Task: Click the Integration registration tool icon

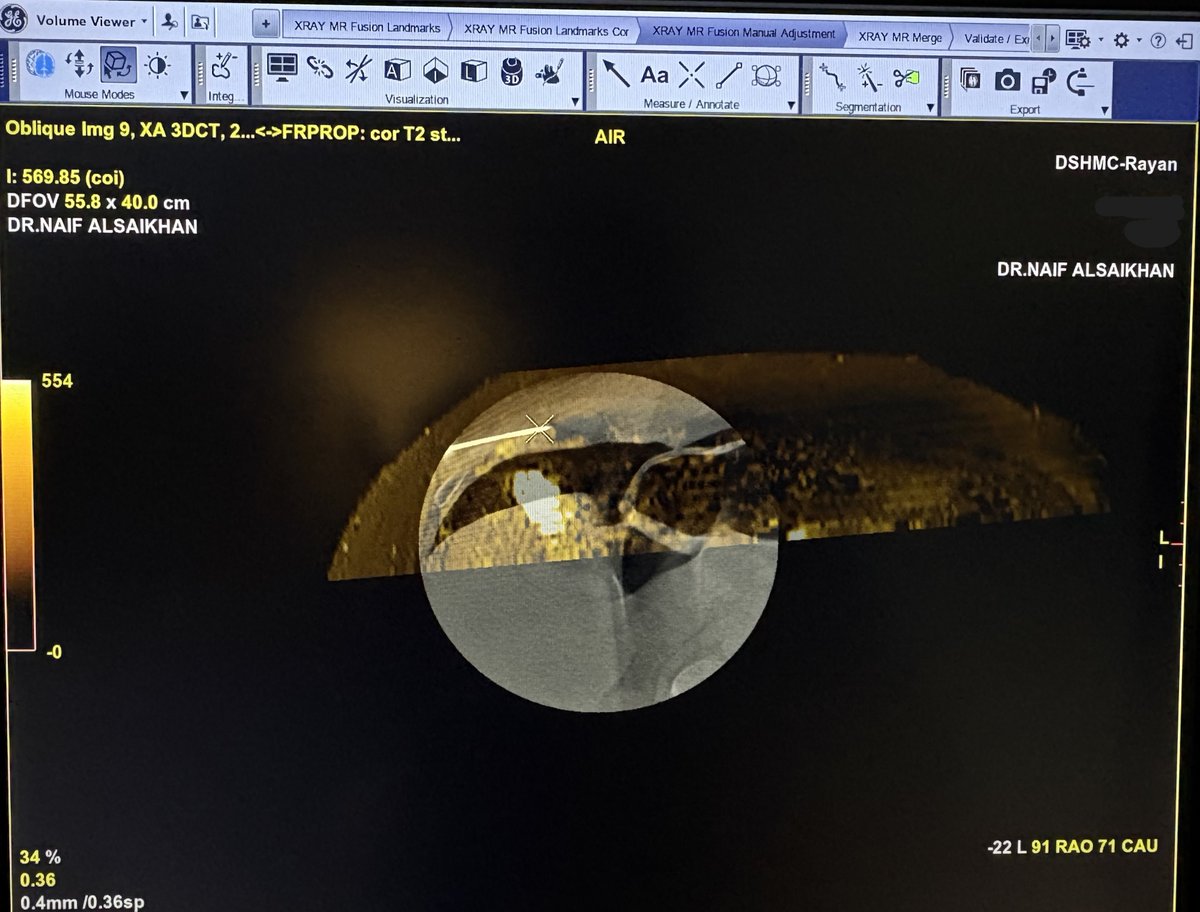Action: click(x=222, y=67)
